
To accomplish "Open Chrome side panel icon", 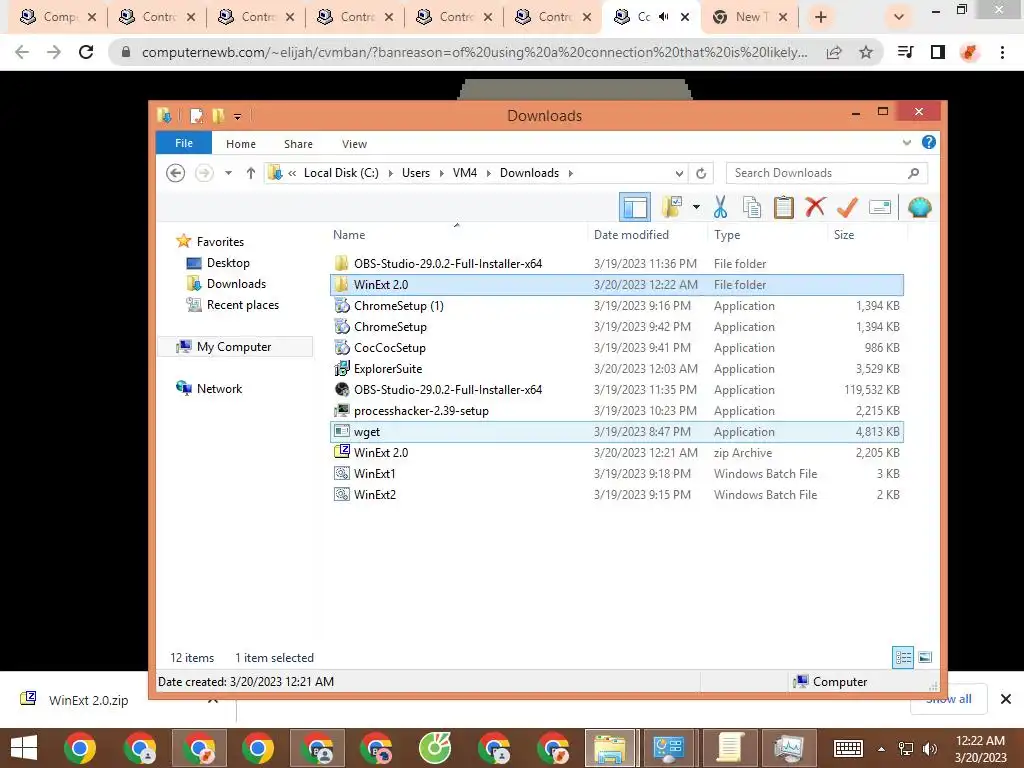I will point(938,52).
